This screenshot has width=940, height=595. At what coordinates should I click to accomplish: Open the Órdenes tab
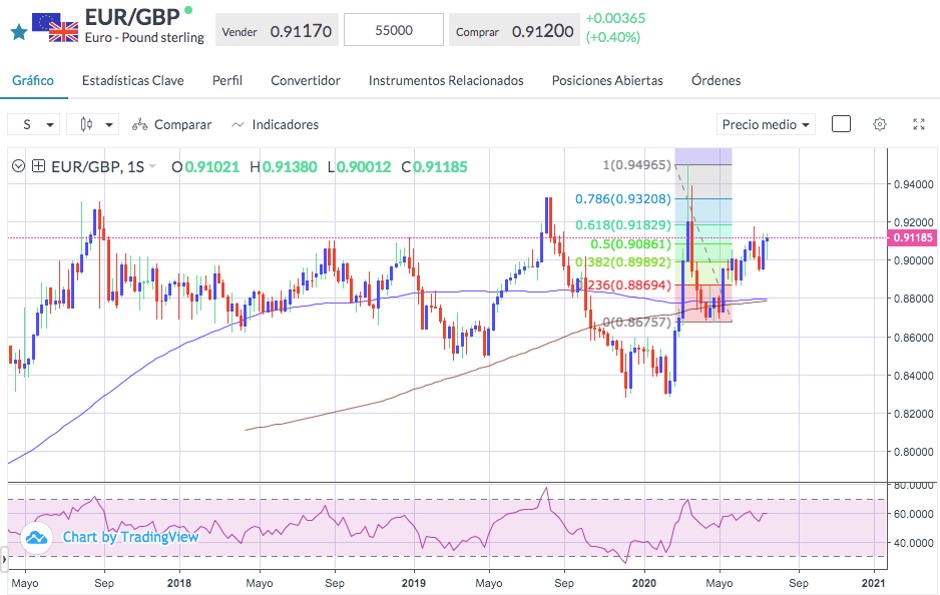pyautogui.click(x=716, y=80)
